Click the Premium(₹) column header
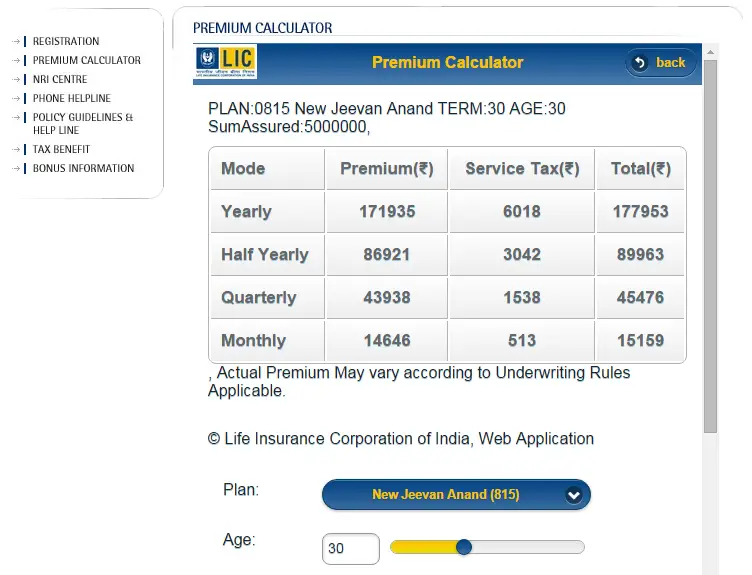 tap(387, 168)
